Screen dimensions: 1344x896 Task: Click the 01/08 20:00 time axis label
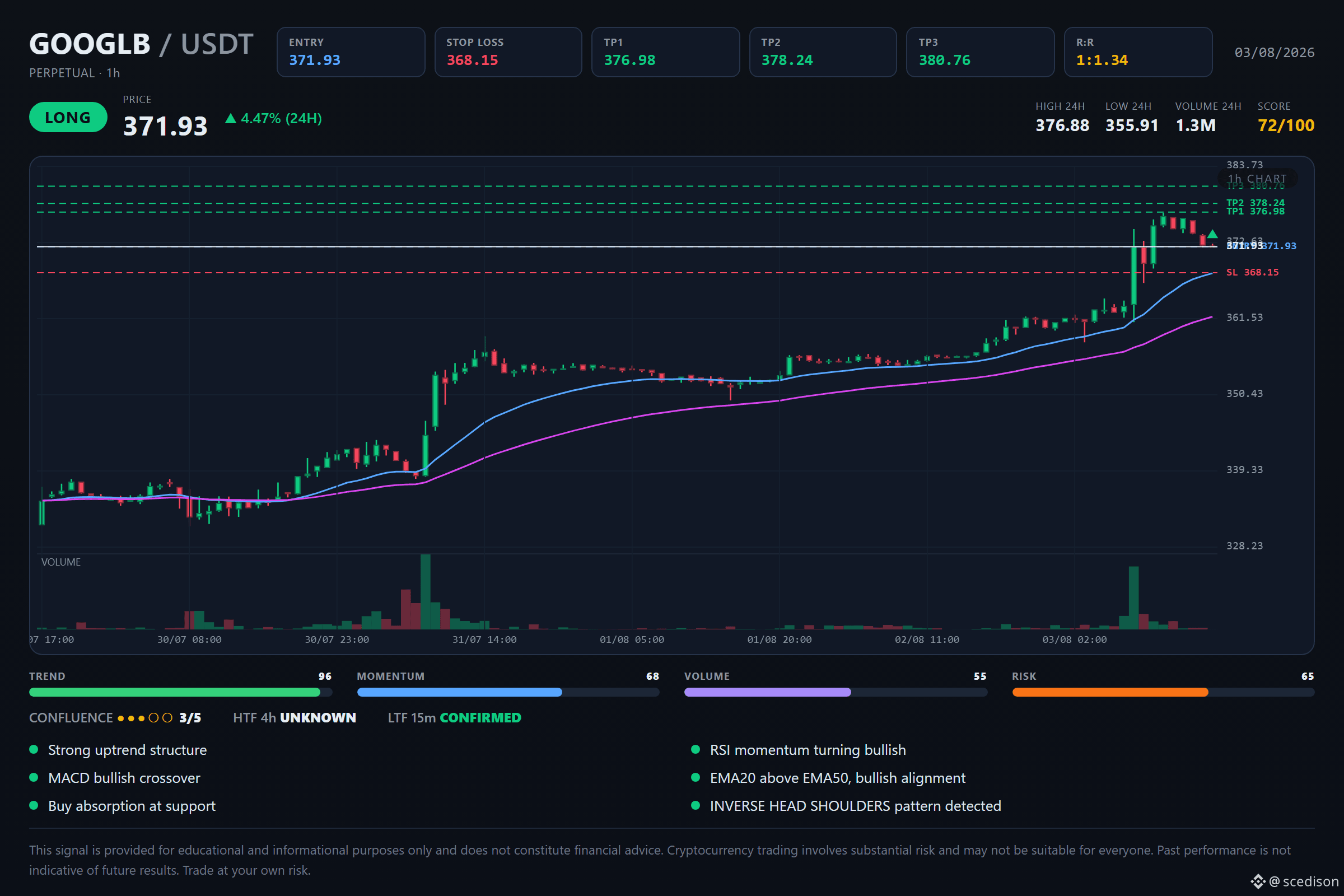[x=780, y=640]
